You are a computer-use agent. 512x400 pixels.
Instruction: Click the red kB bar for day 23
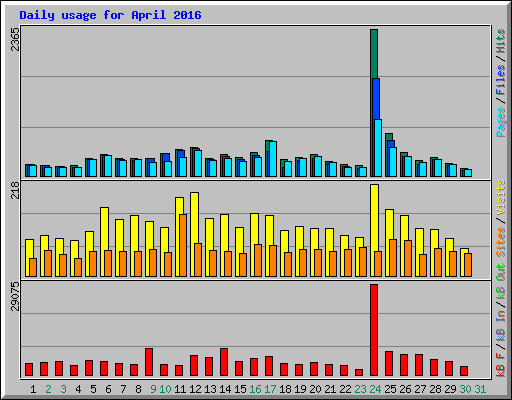tap(359, 372)
